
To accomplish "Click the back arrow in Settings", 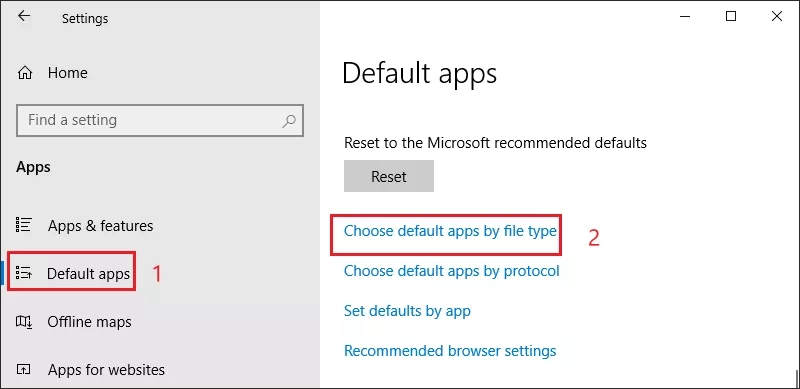I will 23,16.
